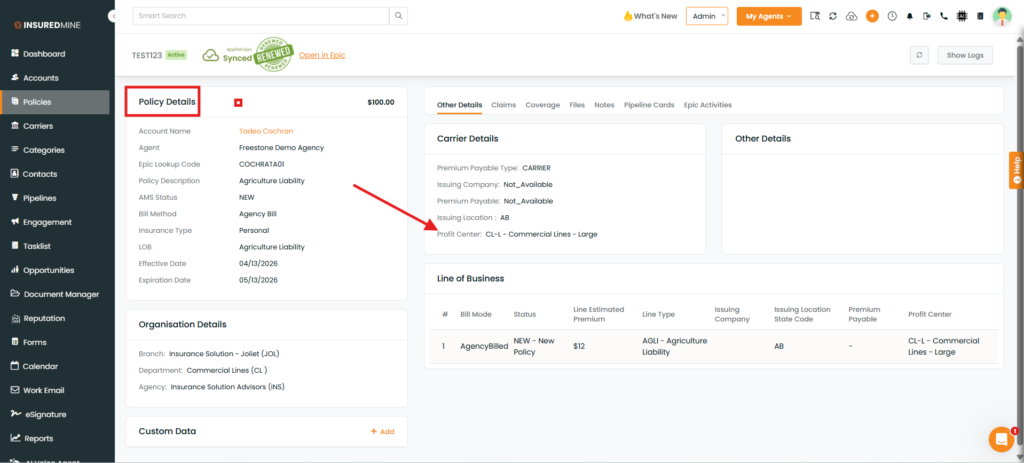Click the red square icon near Policy Details

(238, 102)
